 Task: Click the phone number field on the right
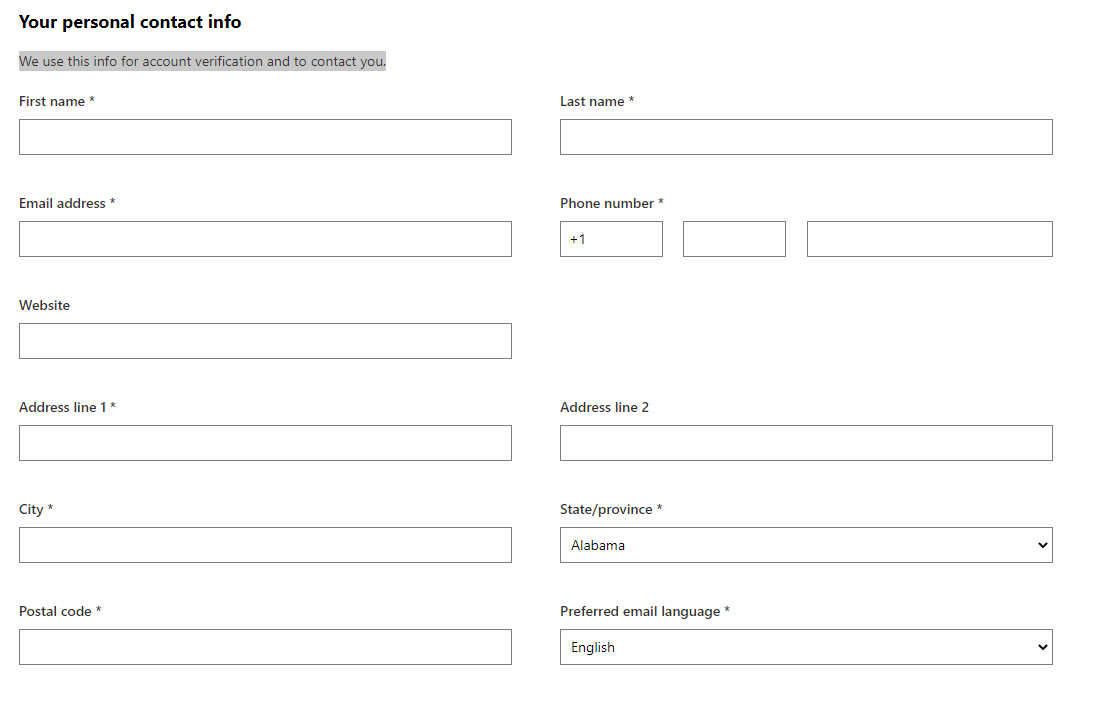[x=929, y=239]
